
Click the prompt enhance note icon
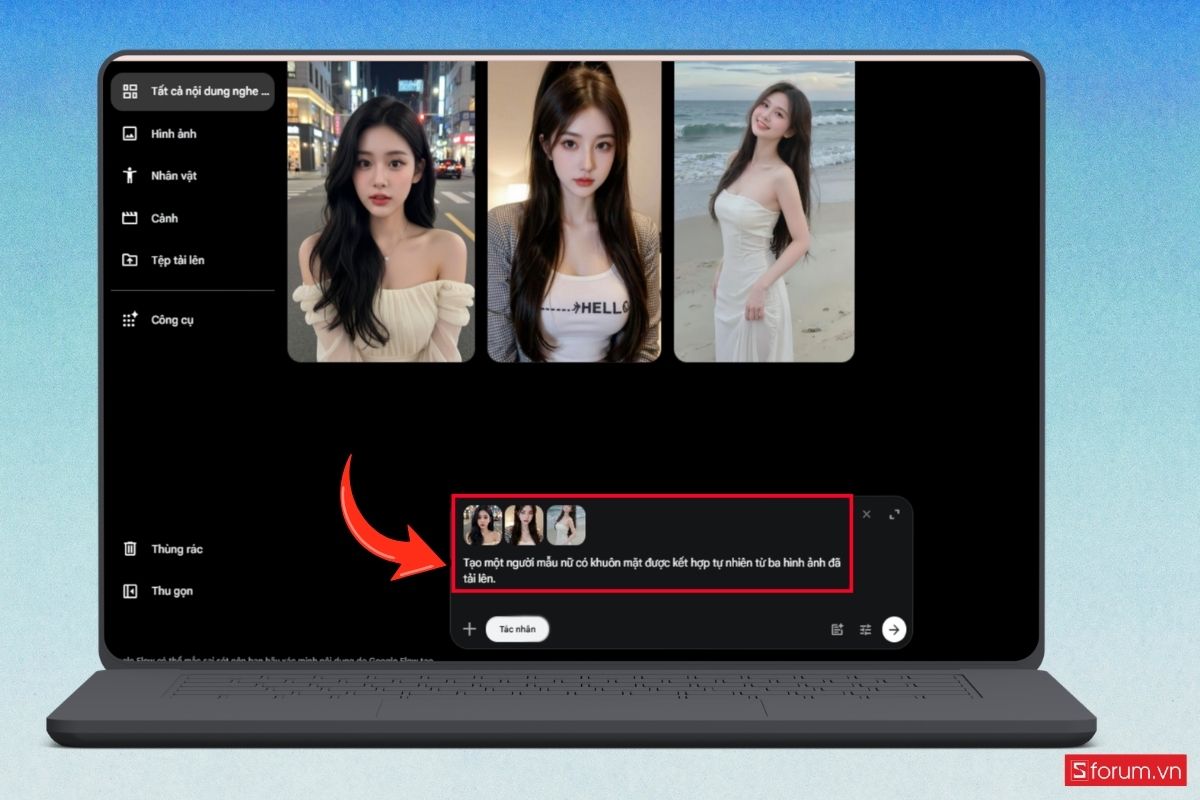point(838,629)
